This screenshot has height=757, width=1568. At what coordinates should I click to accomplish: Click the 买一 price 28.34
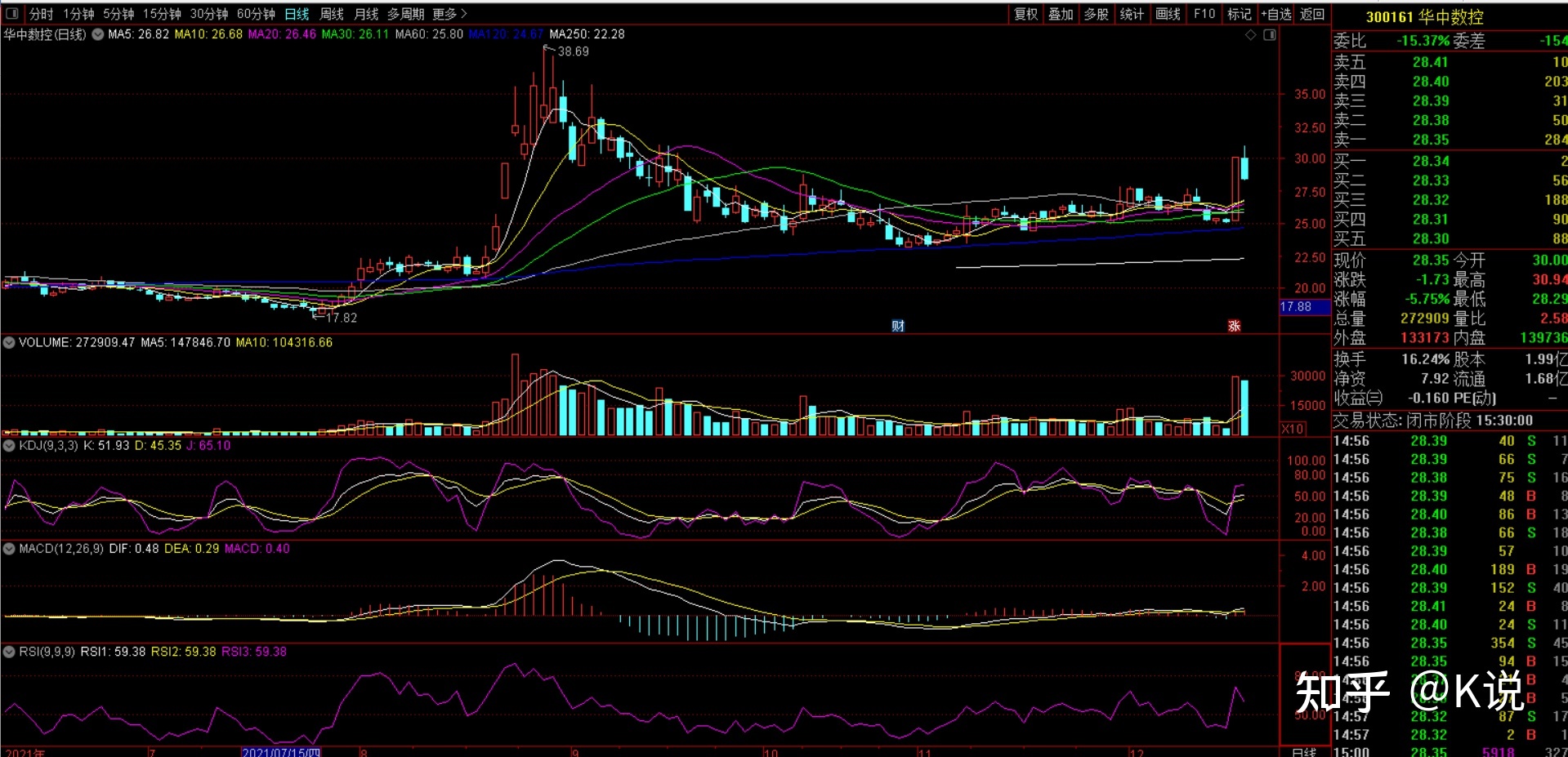(x=1431, y=161)
